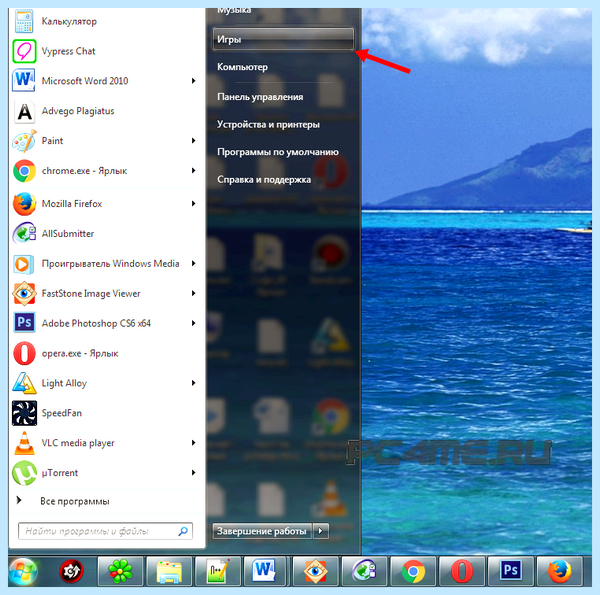
Task: Click the Photoshop icon on taskbar
Action: [x=510, y=571]
